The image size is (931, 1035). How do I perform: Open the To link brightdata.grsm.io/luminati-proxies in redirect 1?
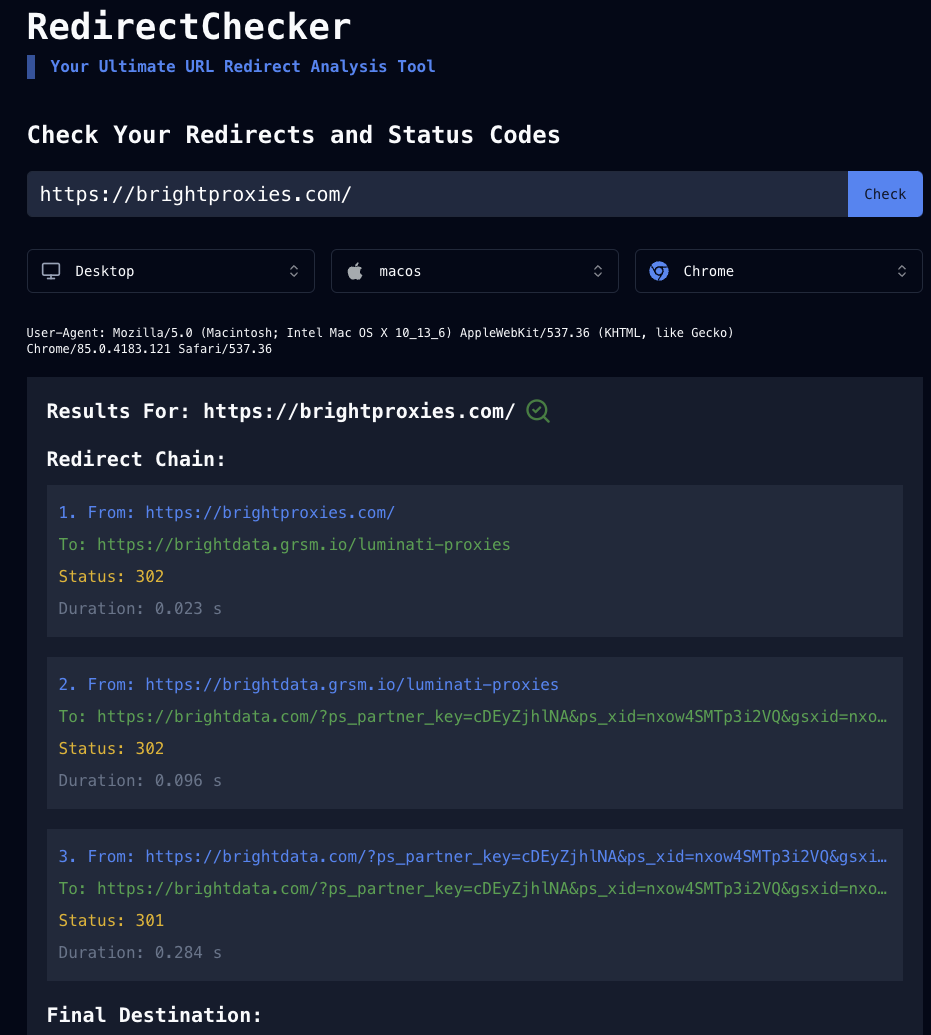coord(304,545)
